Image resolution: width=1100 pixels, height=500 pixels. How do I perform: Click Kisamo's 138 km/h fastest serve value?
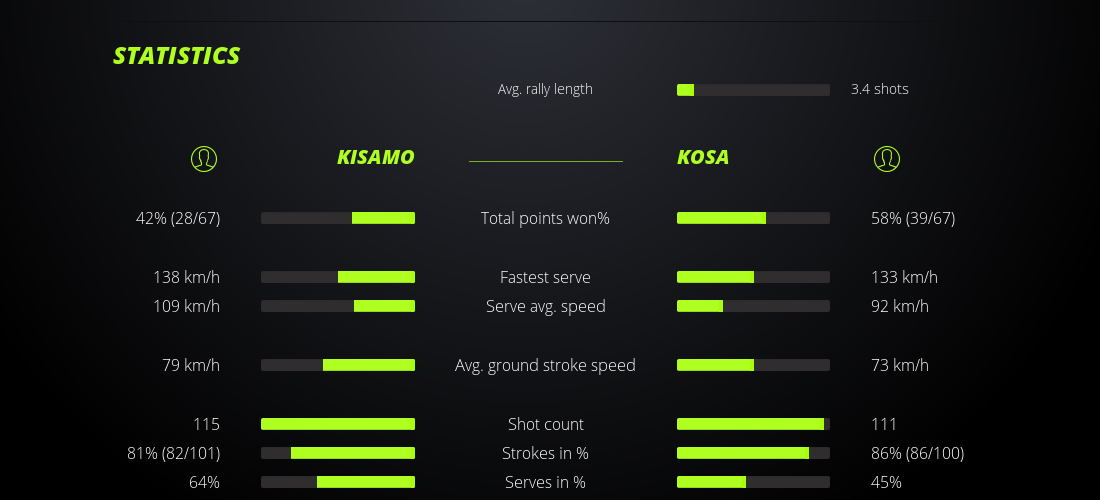(x=186, y=277)
